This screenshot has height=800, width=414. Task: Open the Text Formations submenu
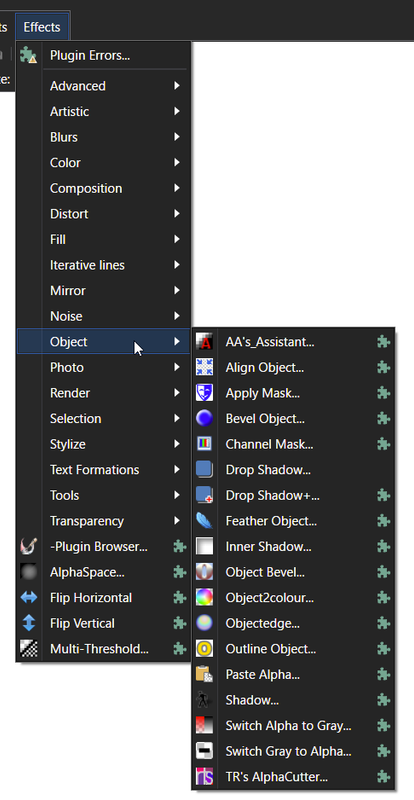(x=103, y=469)
